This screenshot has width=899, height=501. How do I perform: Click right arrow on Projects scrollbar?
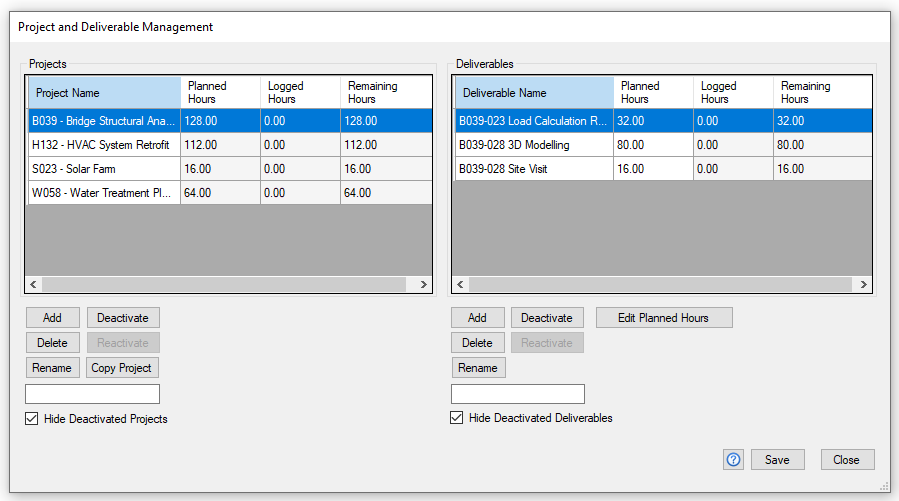tap(424, 284)
